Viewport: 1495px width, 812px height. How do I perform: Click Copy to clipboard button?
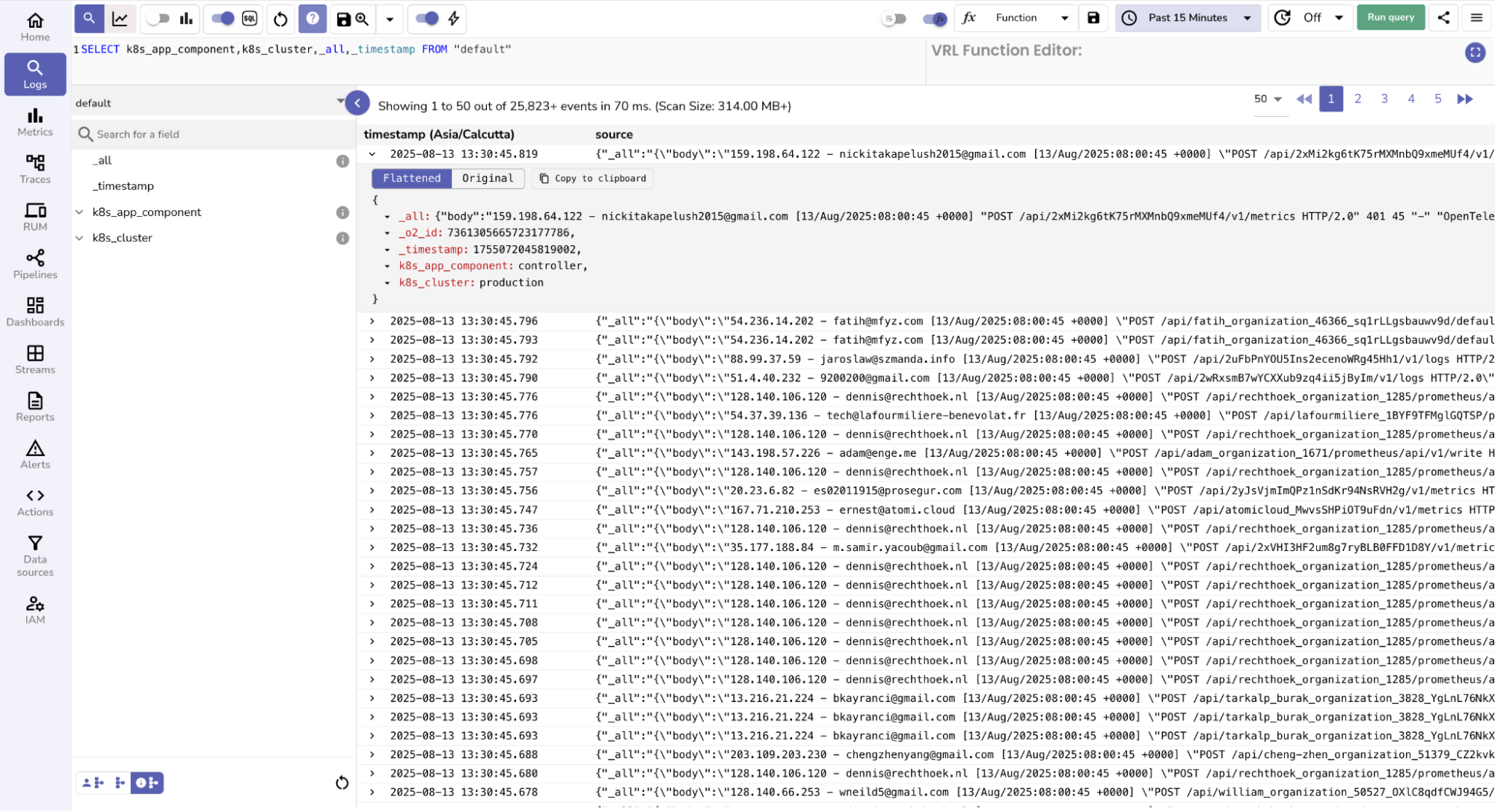(x=592, y=178)
